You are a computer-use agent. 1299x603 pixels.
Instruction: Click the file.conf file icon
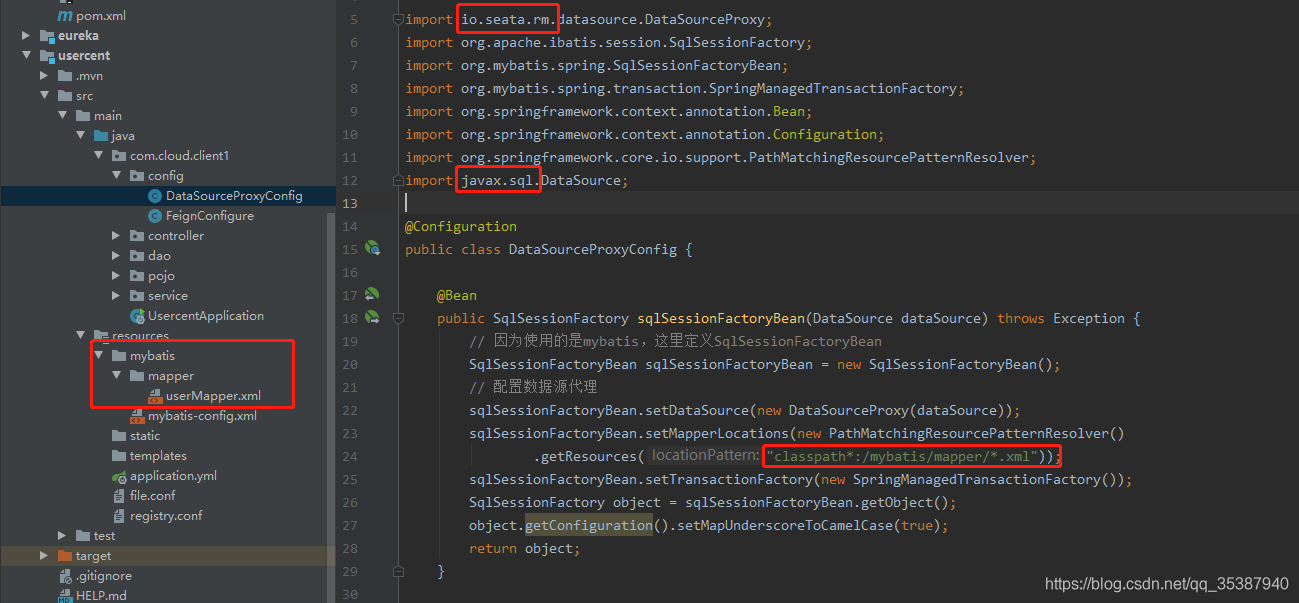pyautogui.click(x=119, y=496)
